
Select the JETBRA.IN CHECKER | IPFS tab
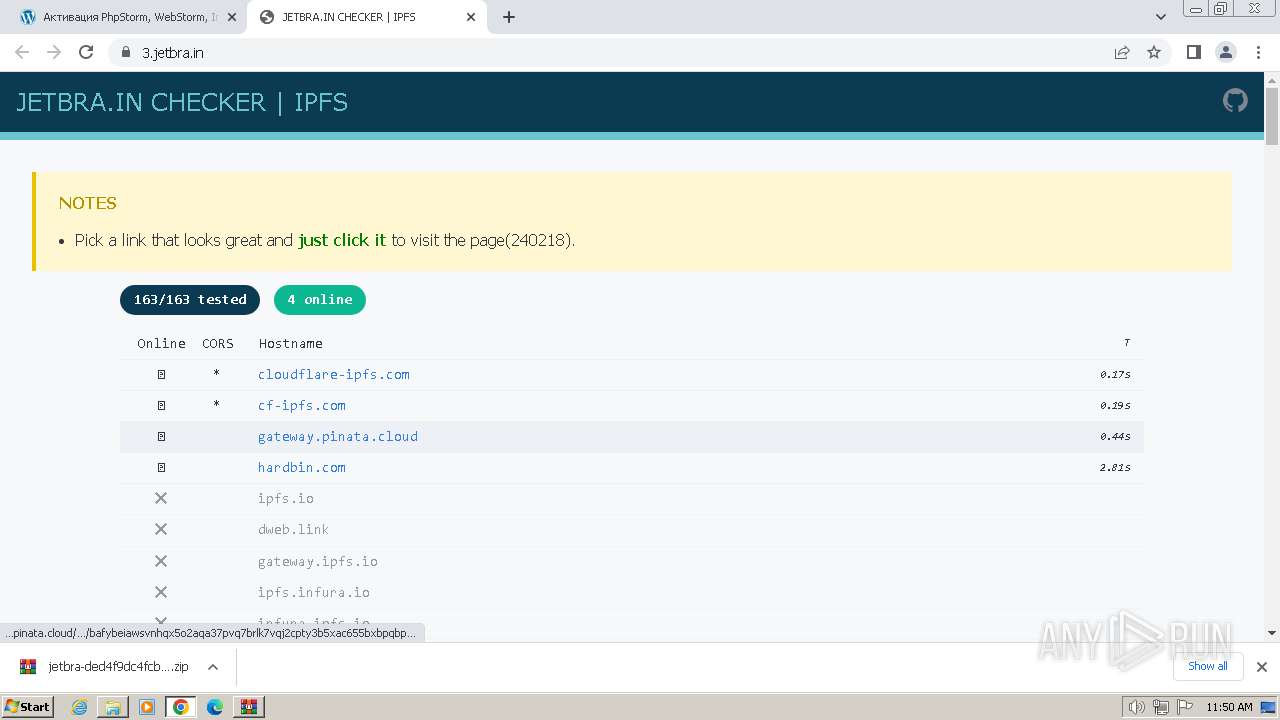[365, 17]
